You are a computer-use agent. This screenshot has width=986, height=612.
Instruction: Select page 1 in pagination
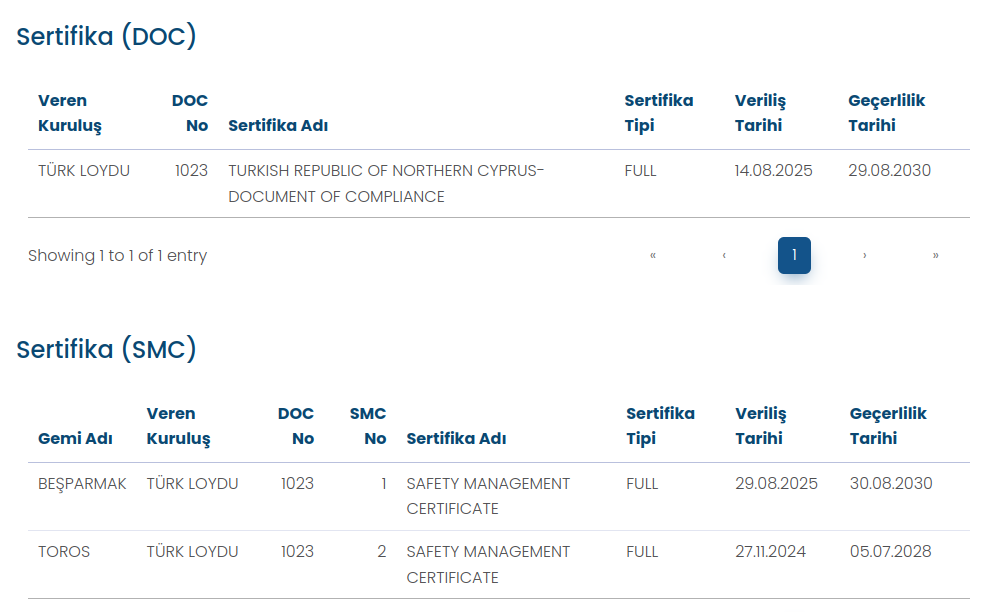pos(794,255)
